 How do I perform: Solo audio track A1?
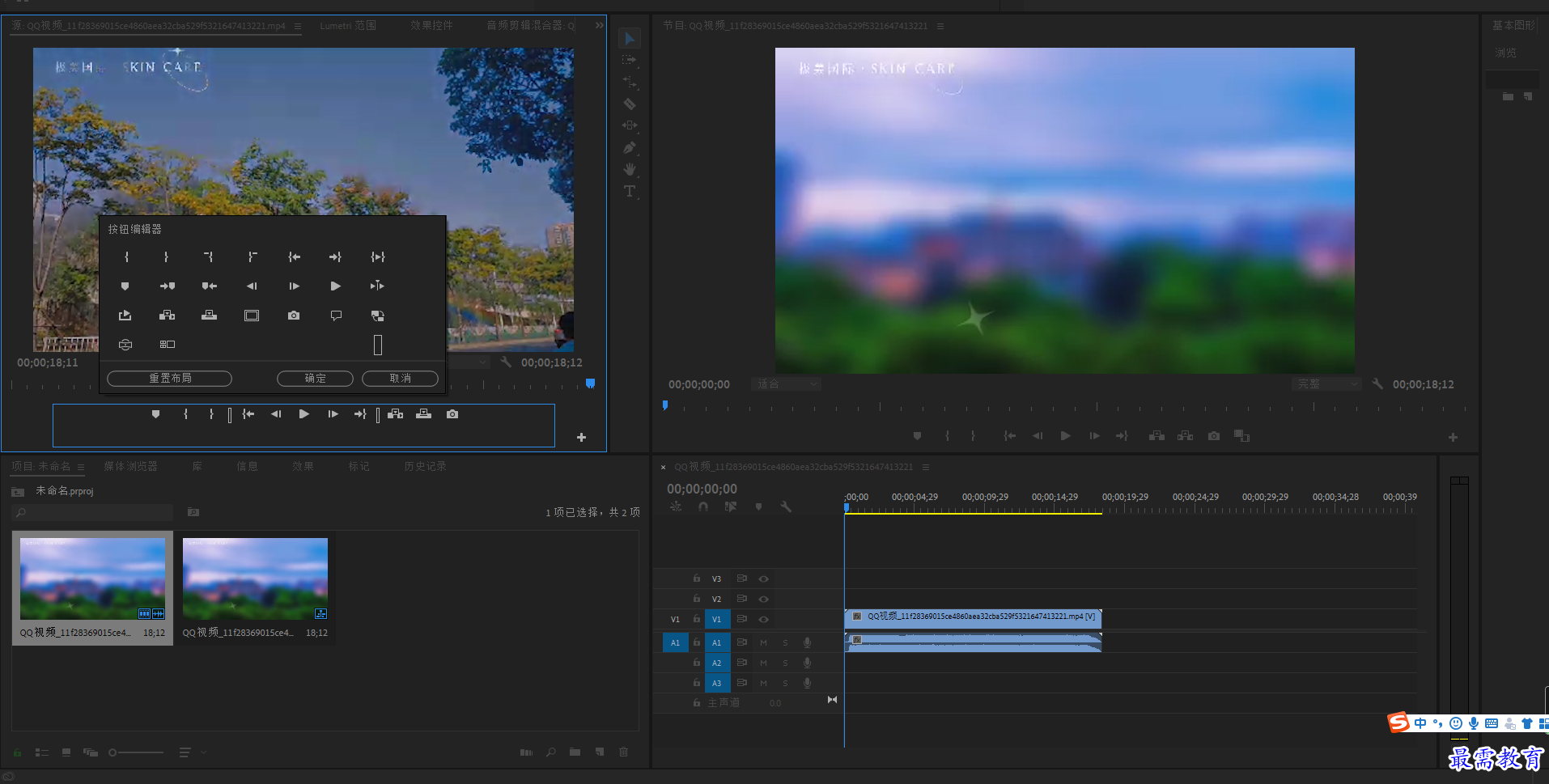coord(785,642)
